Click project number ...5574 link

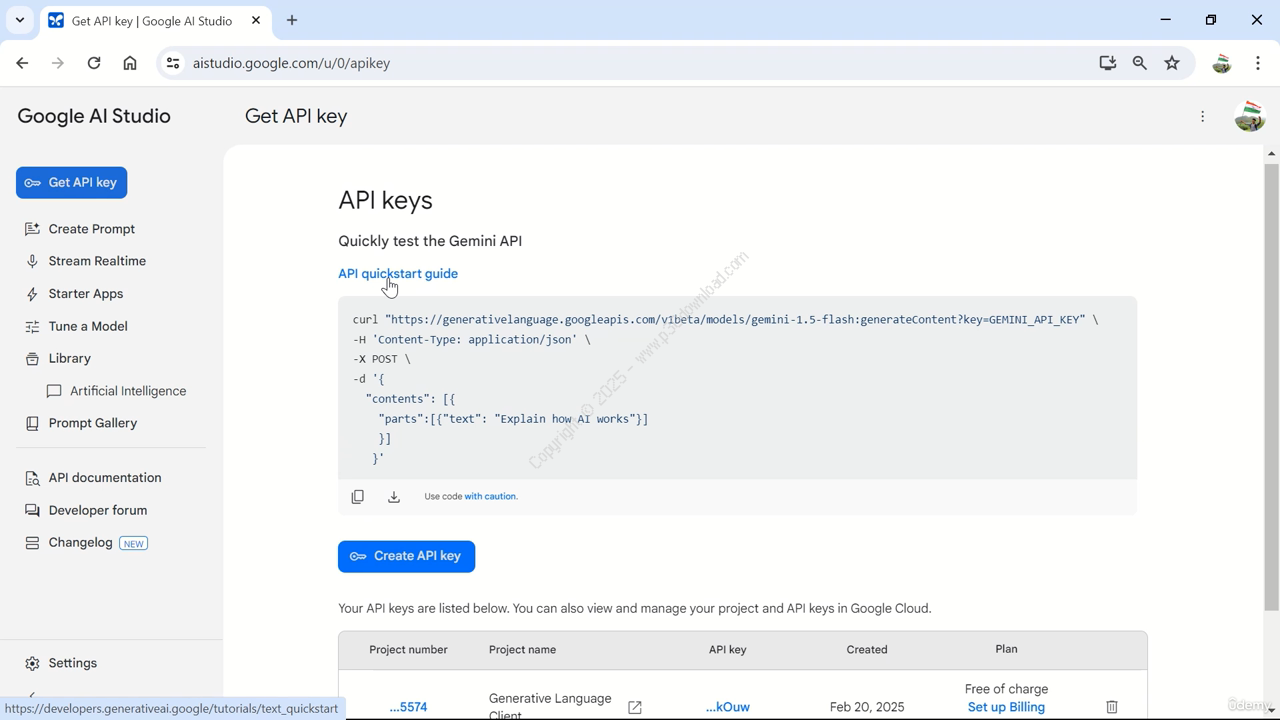[x=408, y=707]
